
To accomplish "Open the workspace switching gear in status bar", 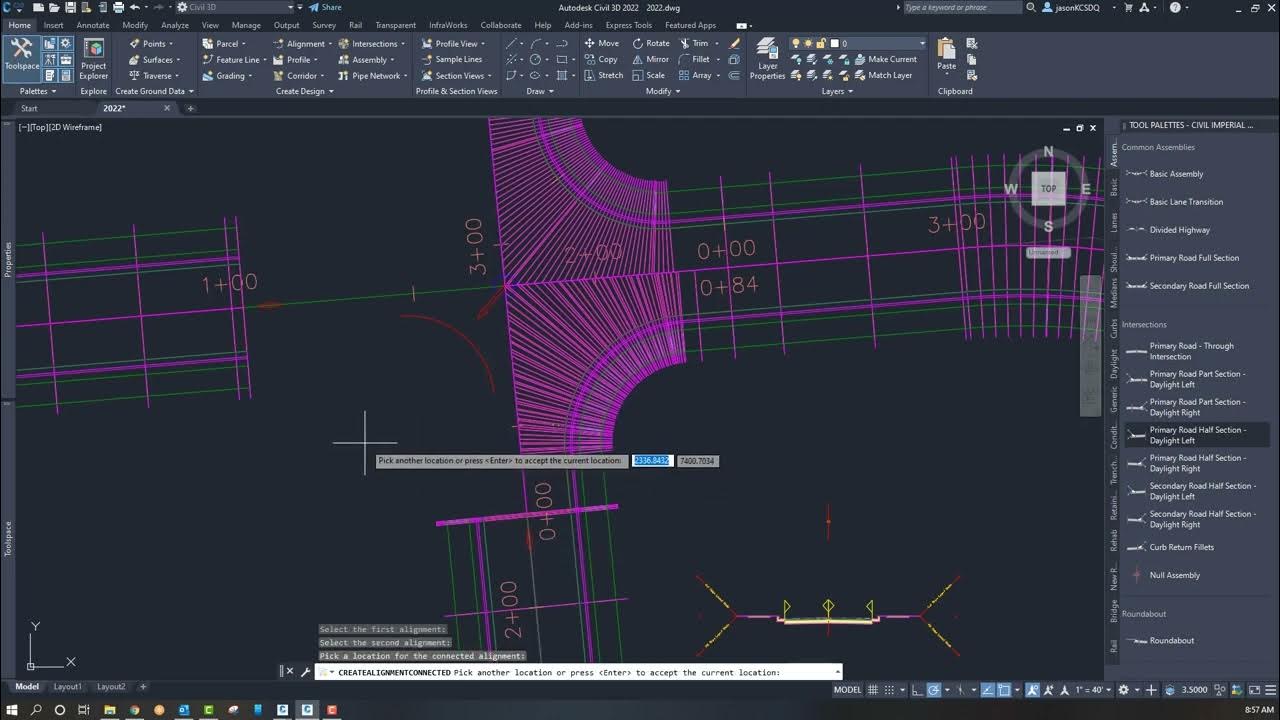I will pos(1123,689).
